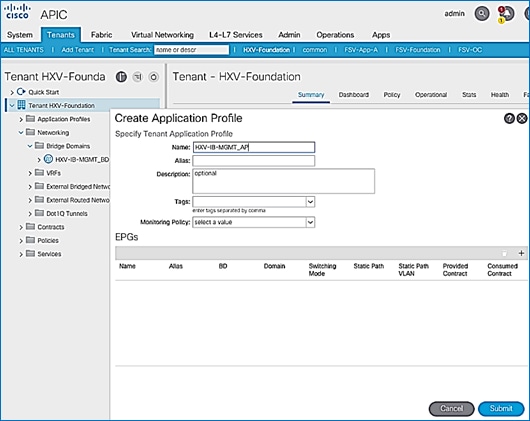Image resolution: width=530 pixels, height=421 pixels.
Task: Expand the Policies node
Action: coord(21,241)
